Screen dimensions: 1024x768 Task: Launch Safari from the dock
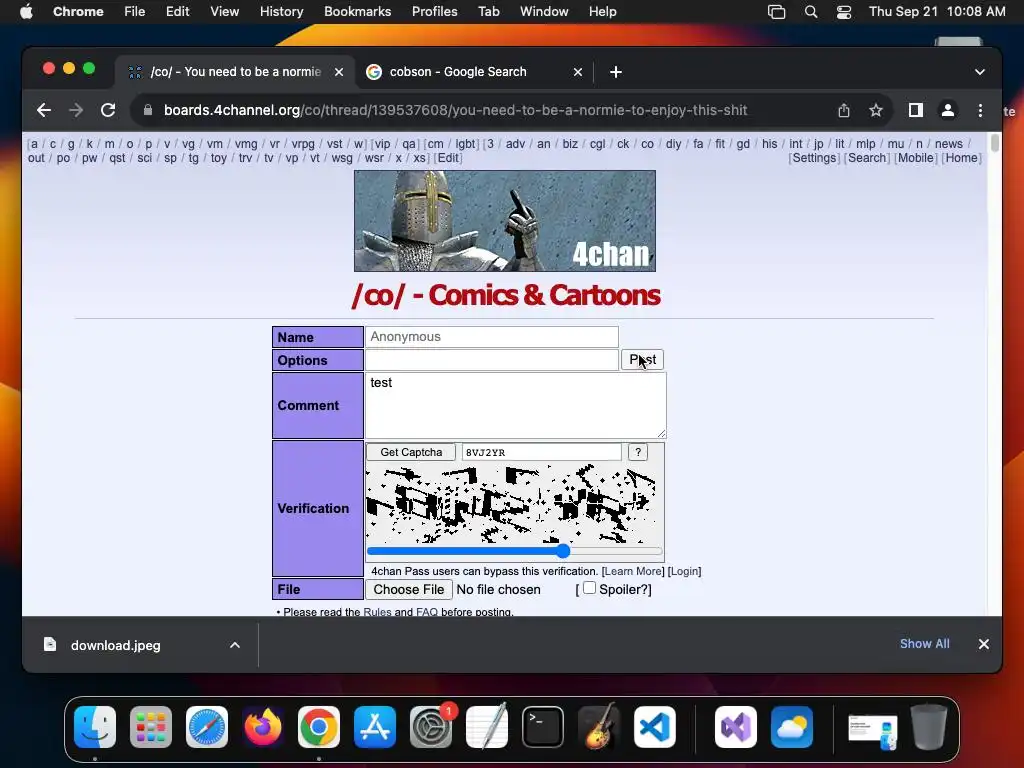click(x=207, y=727)
